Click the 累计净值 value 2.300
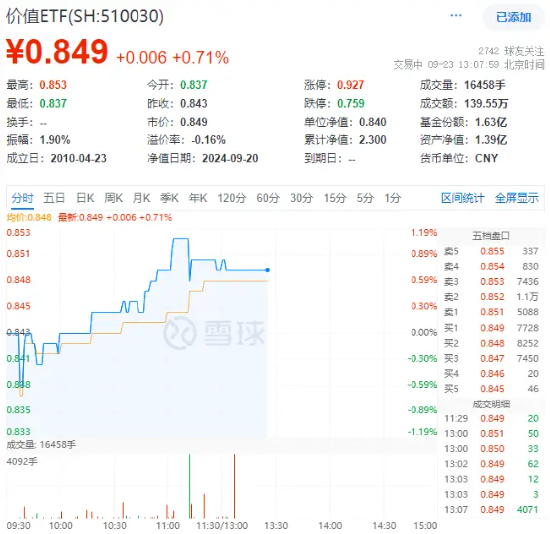The image size is (550, 534). coord(373,140)
